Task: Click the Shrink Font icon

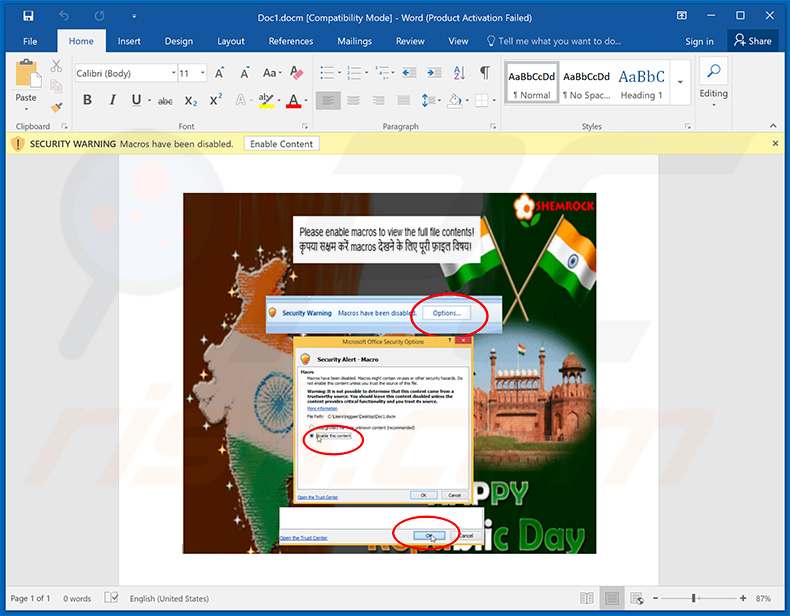Action: point(245,74)
